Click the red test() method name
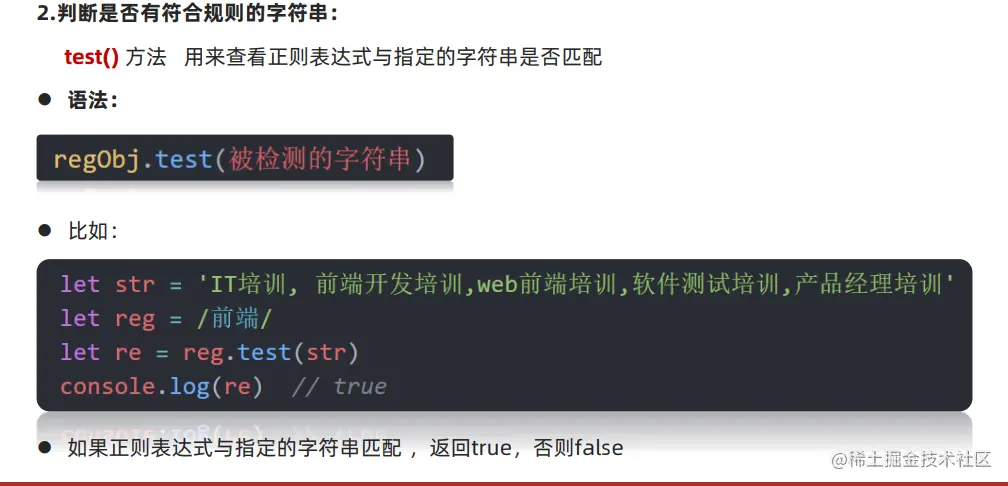 point(91,57)
